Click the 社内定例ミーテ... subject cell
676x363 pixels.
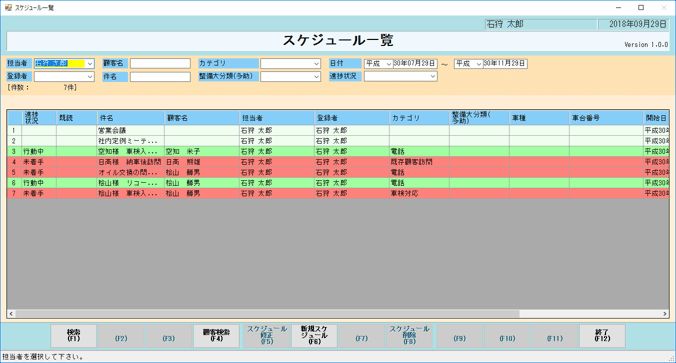coord(130,141)
